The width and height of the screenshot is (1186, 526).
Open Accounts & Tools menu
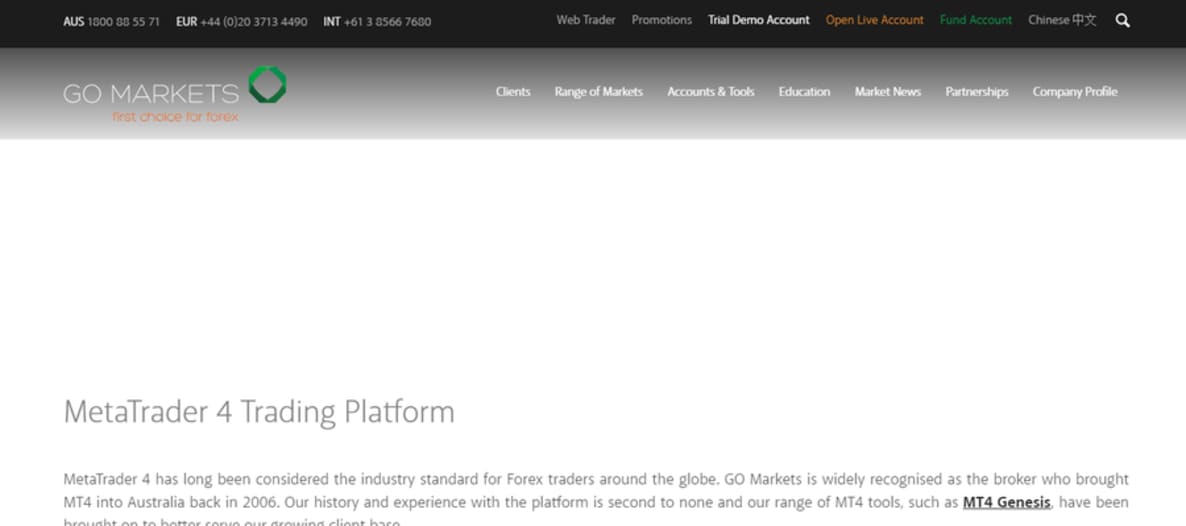point(710,92)
